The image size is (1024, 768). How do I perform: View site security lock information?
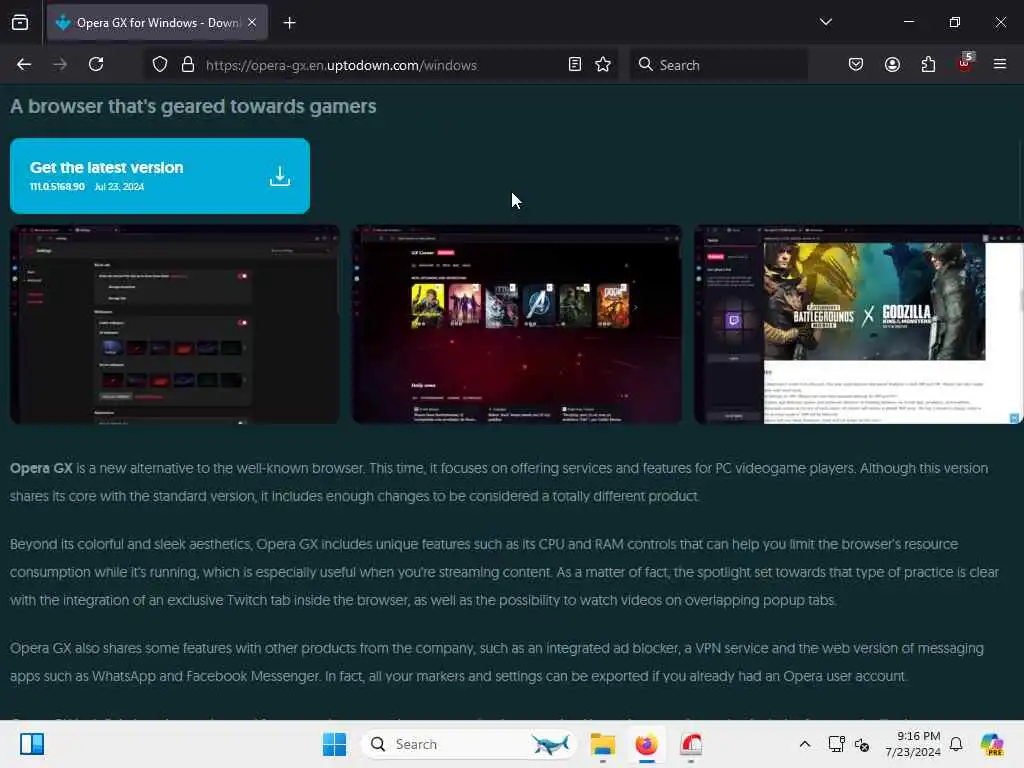[188, 65]
